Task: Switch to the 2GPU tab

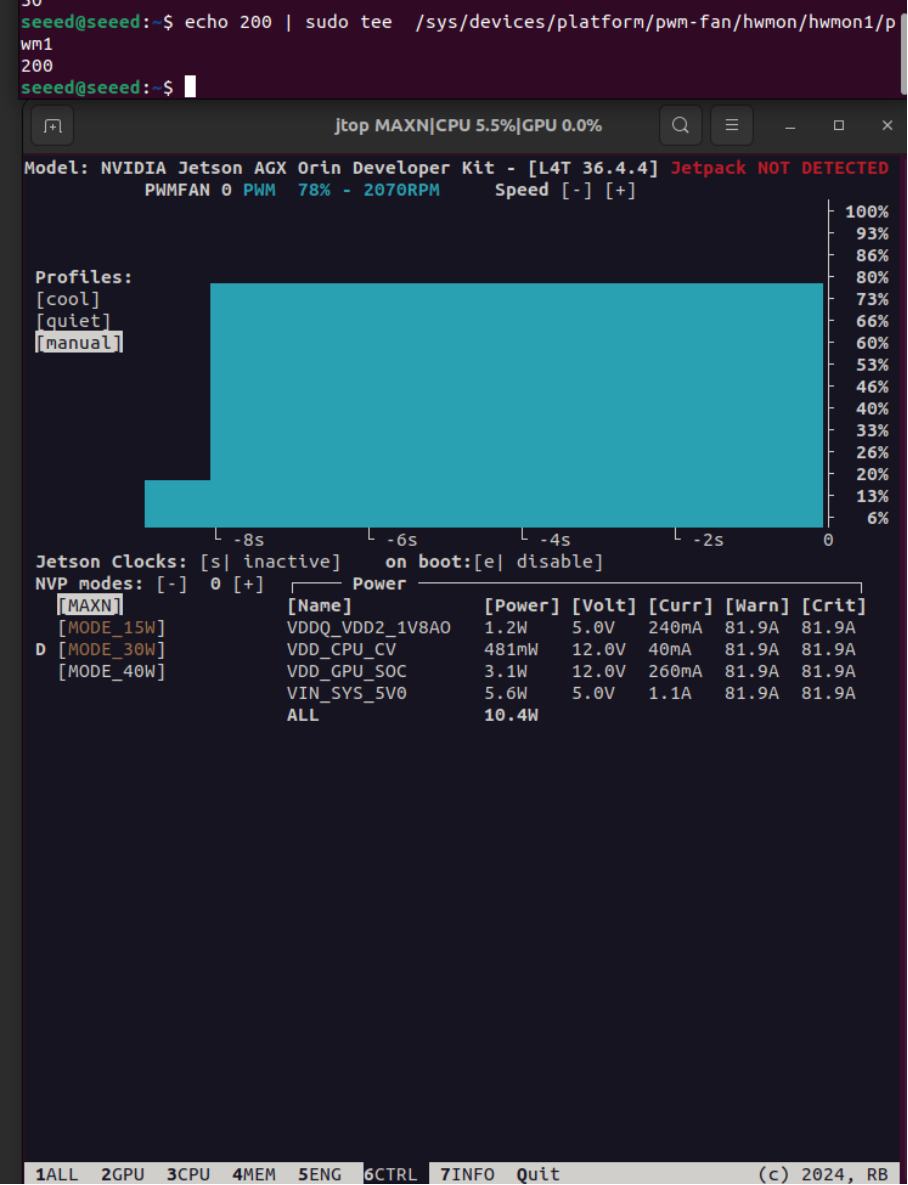Action: [x=122, y=1174]
